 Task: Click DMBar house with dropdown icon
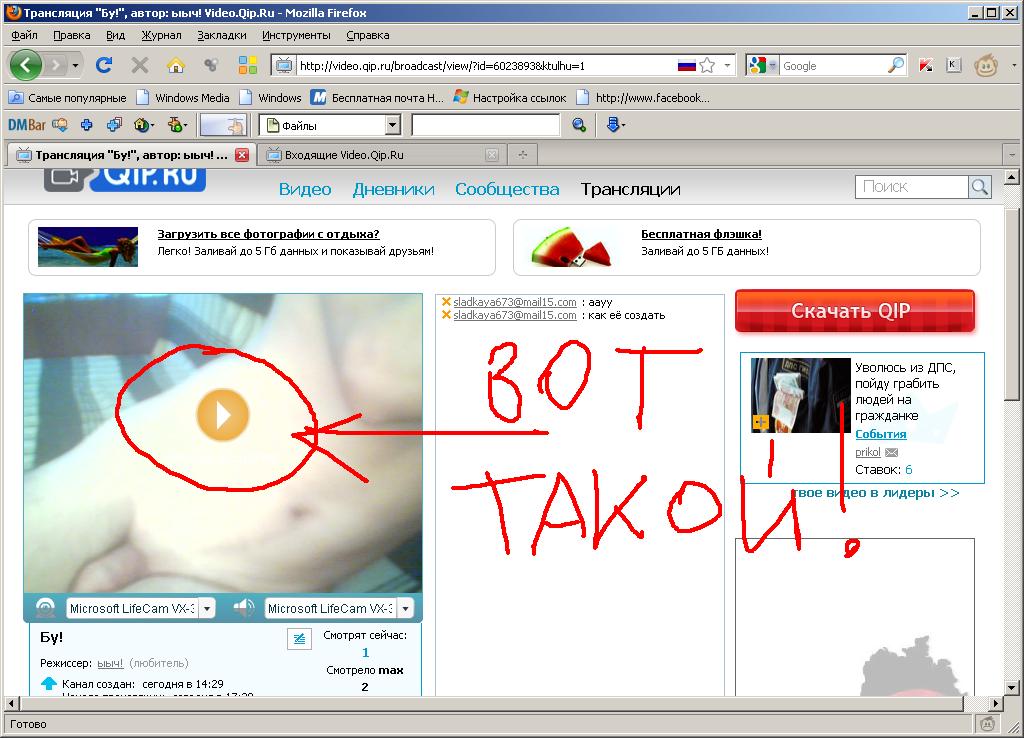coord(144,124)
